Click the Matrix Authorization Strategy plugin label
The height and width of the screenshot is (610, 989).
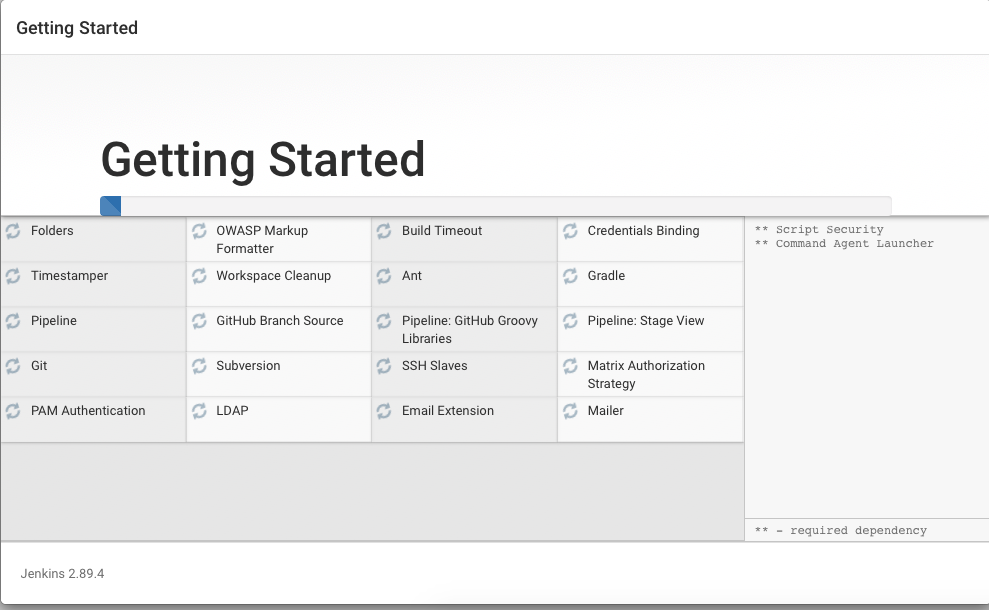tap(645, 374)
